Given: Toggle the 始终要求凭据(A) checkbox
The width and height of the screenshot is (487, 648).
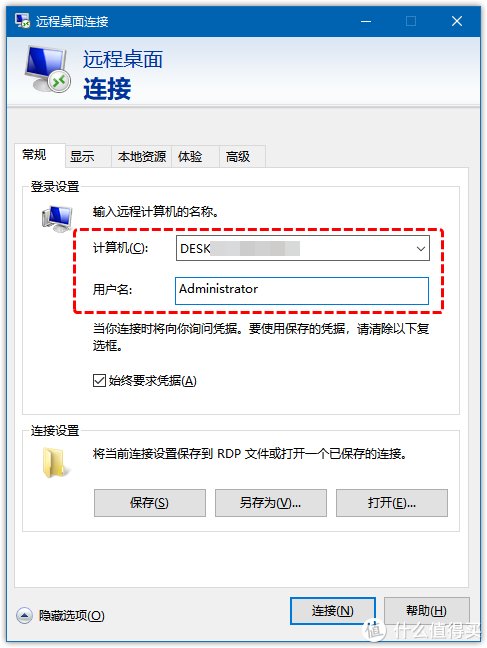Looking at the screenshot, I should click(x=99, y=380).
